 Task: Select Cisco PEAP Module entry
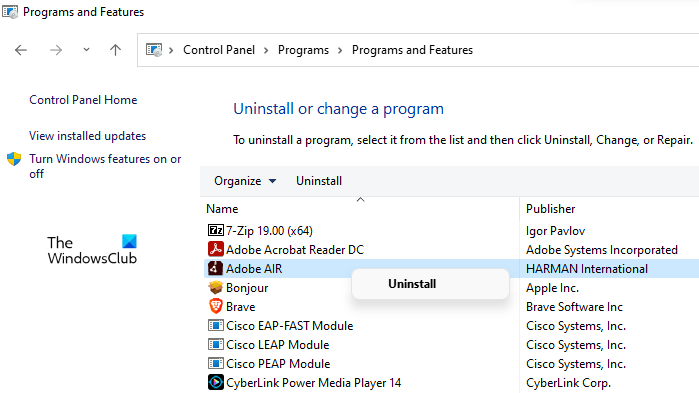click(x=278, y=364)
